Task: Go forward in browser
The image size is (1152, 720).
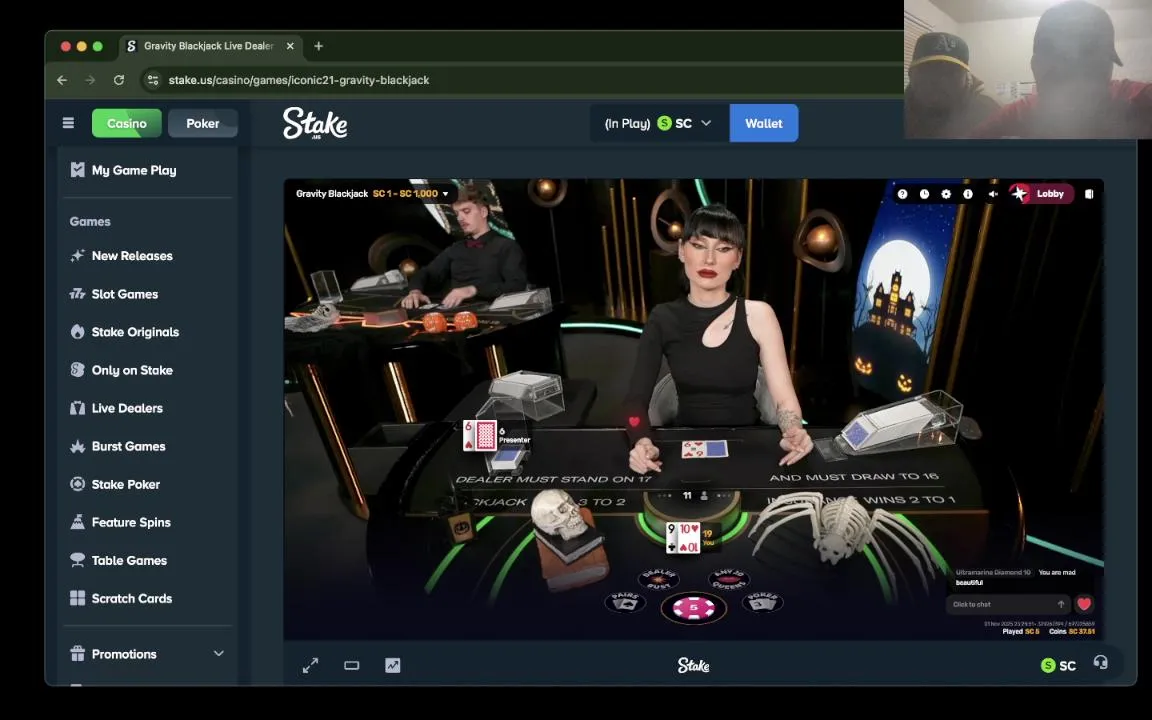Action: click(x=90, y=80)
